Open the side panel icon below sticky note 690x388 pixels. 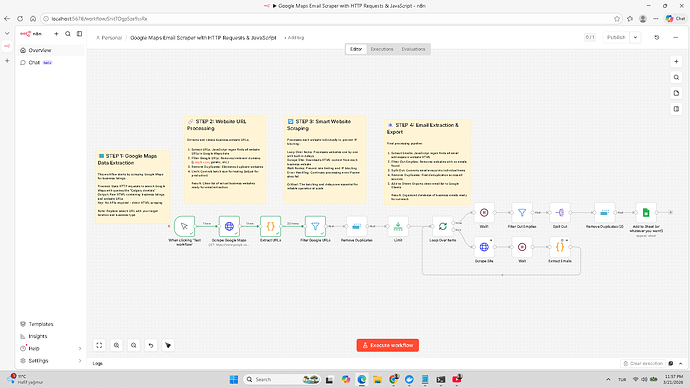tap(676, 109)
